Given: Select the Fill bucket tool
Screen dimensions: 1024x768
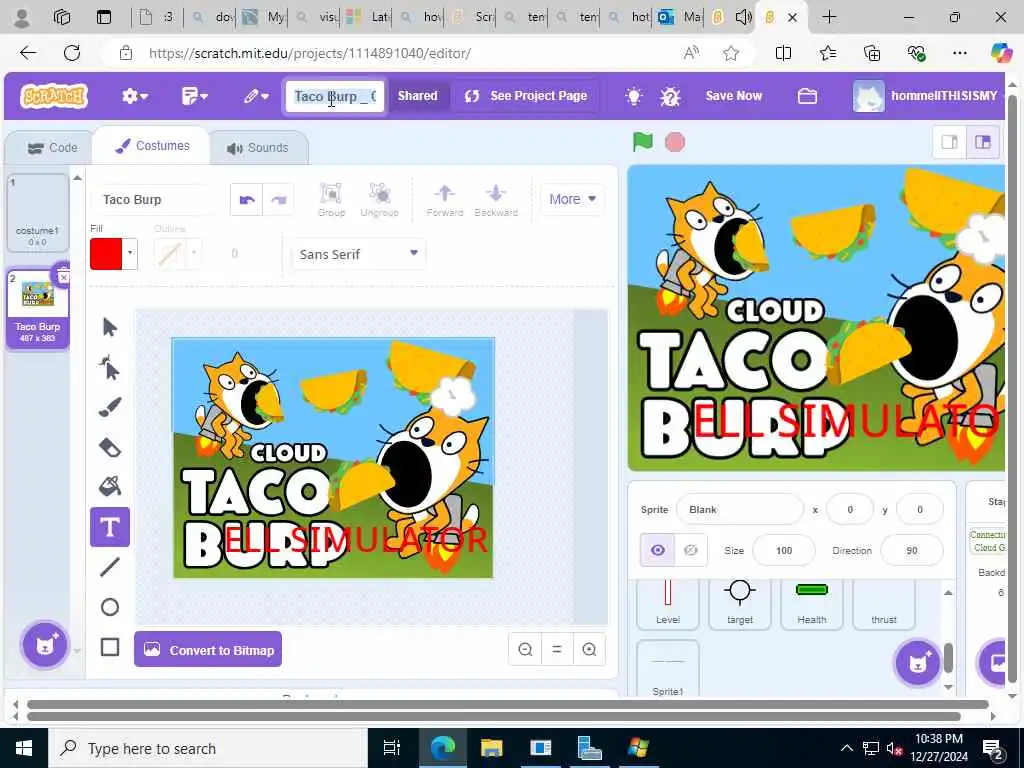Looking at the screenshot, I should pos(110,487).
